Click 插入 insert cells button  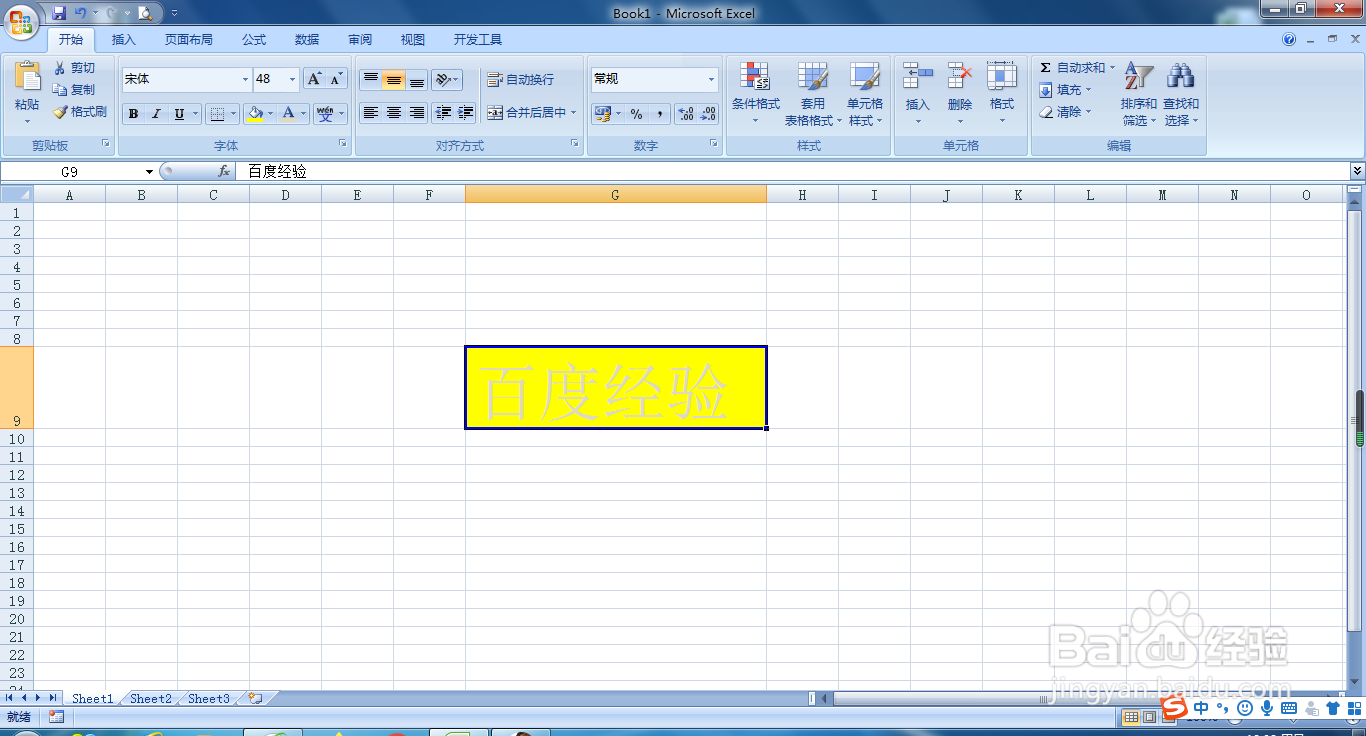(x=917, y=93)
